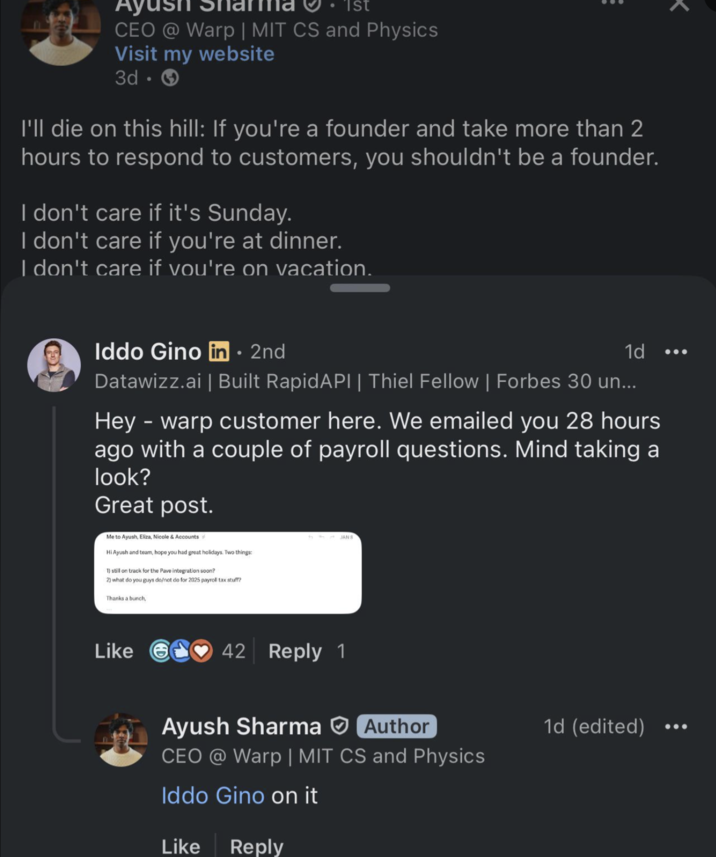The height and width of the screenshot is (857, 716).
Task: Tap the drag handle to expand the comments sheet
Action: pos(358,287)
